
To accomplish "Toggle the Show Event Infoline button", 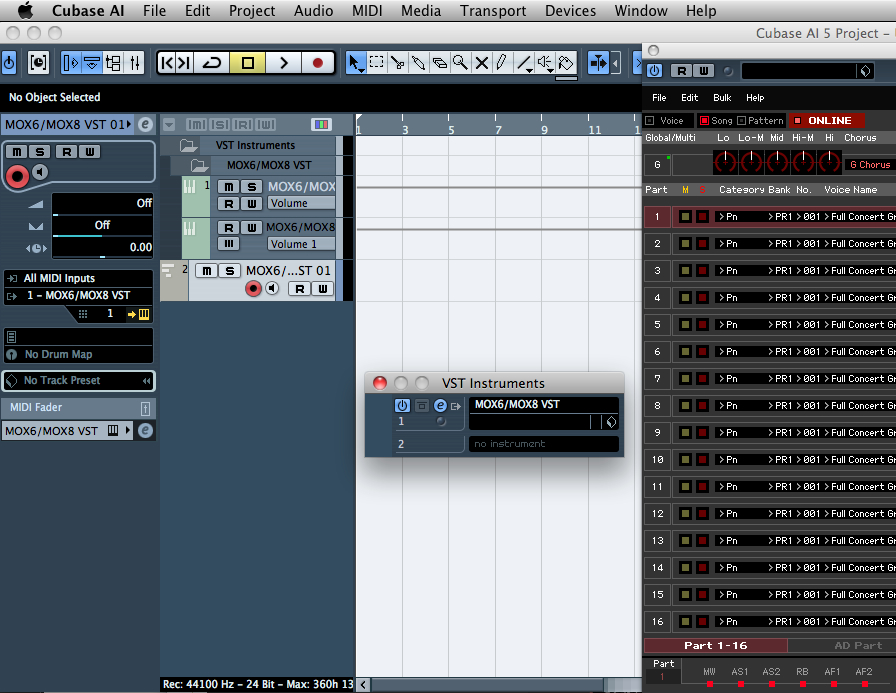I will (x=92, y=62).
